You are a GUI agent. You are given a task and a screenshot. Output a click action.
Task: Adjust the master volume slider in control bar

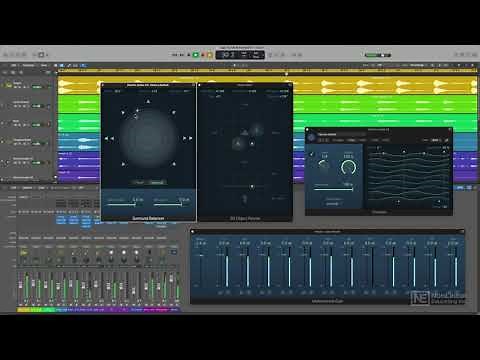(377, 55)
